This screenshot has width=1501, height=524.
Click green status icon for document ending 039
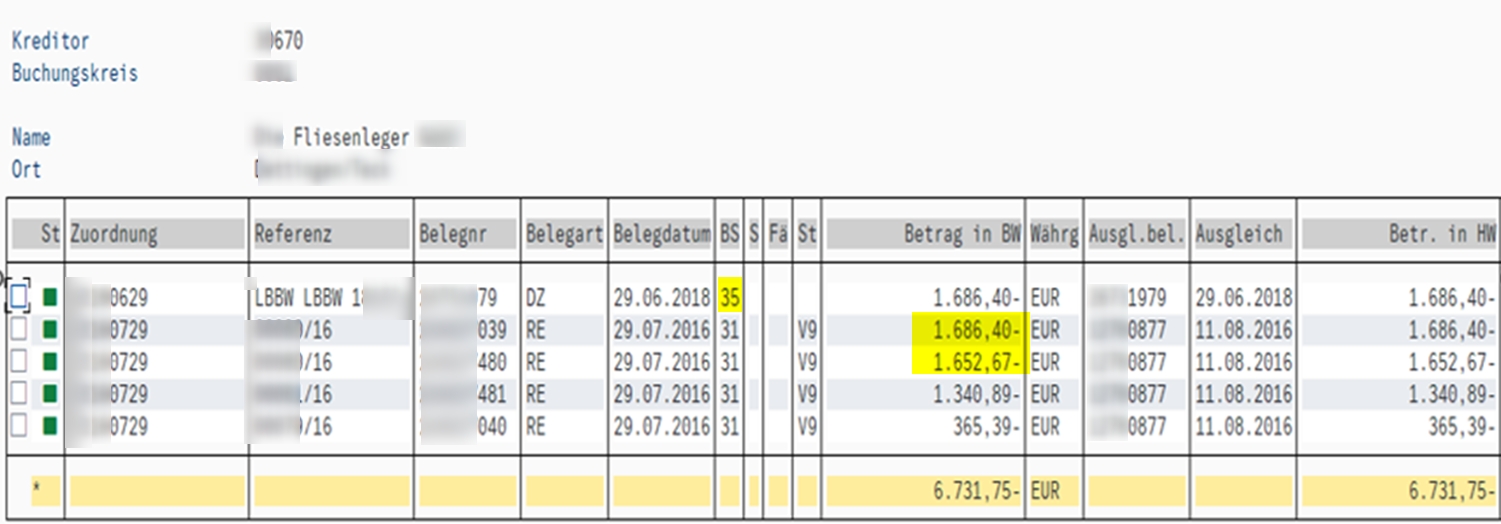tap(50, 330)
